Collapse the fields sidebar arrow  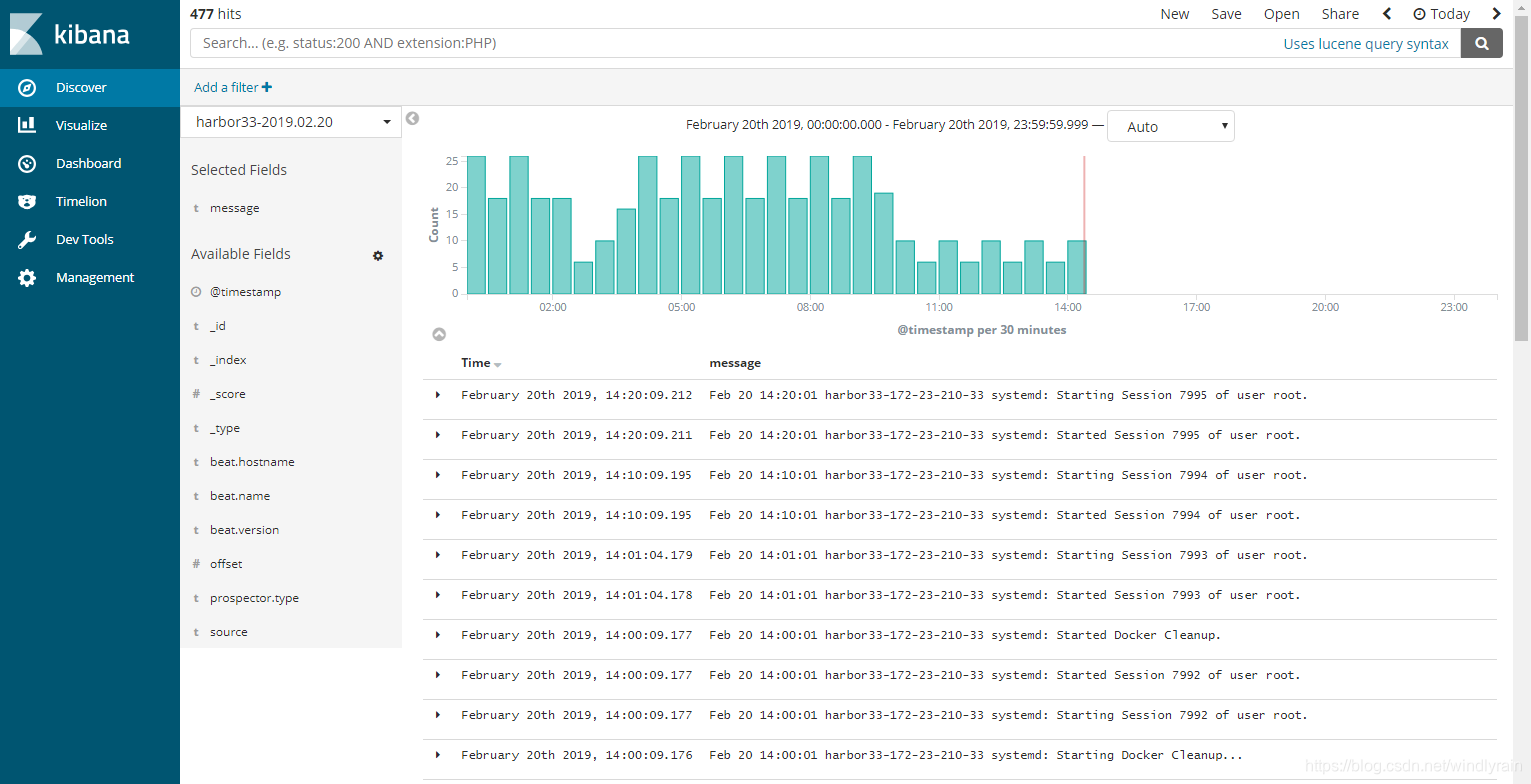412,119
